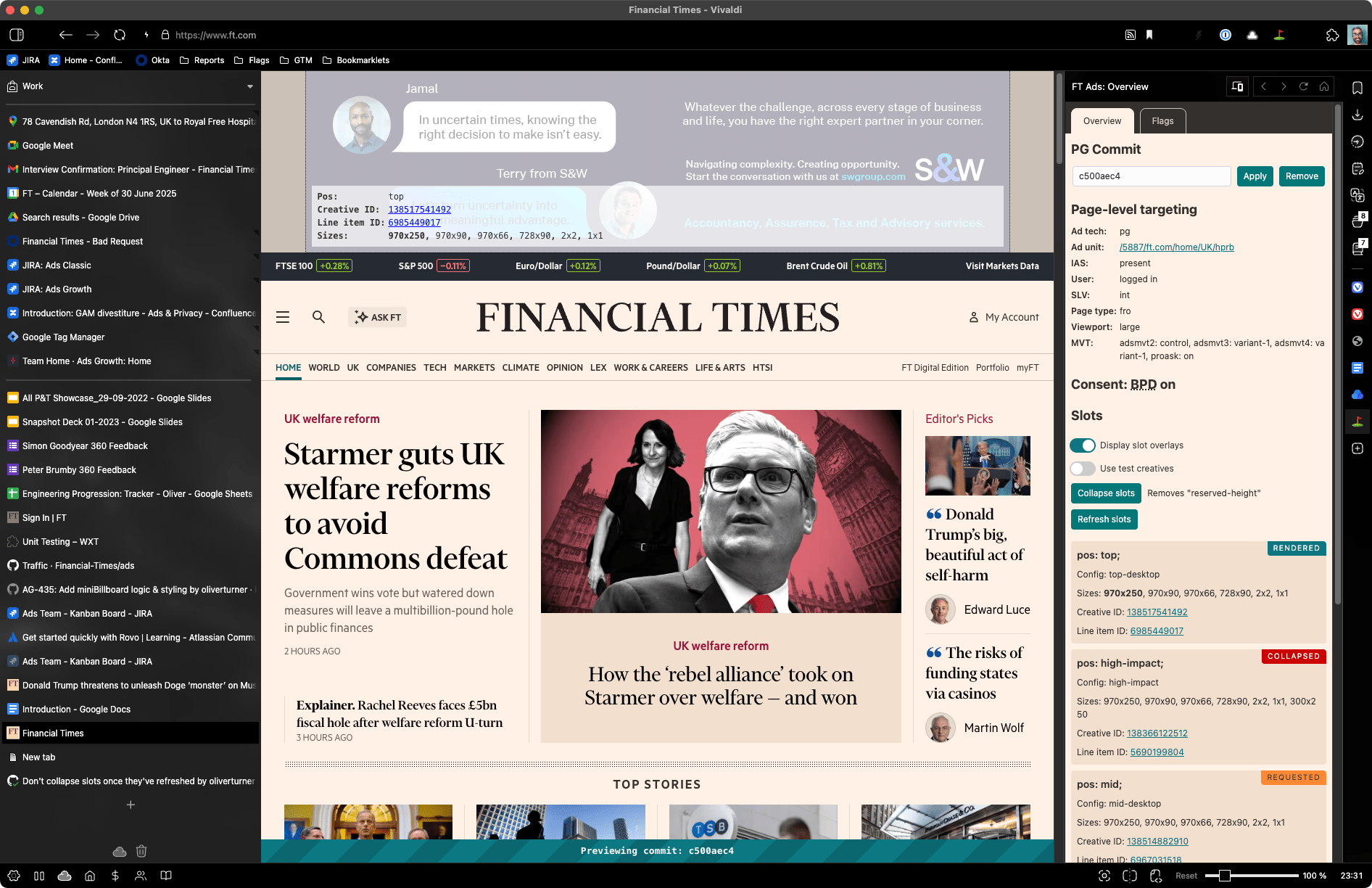Click the Remove commit button
This screenshot has width=1372, height=888.
[x=1302, y=176]
